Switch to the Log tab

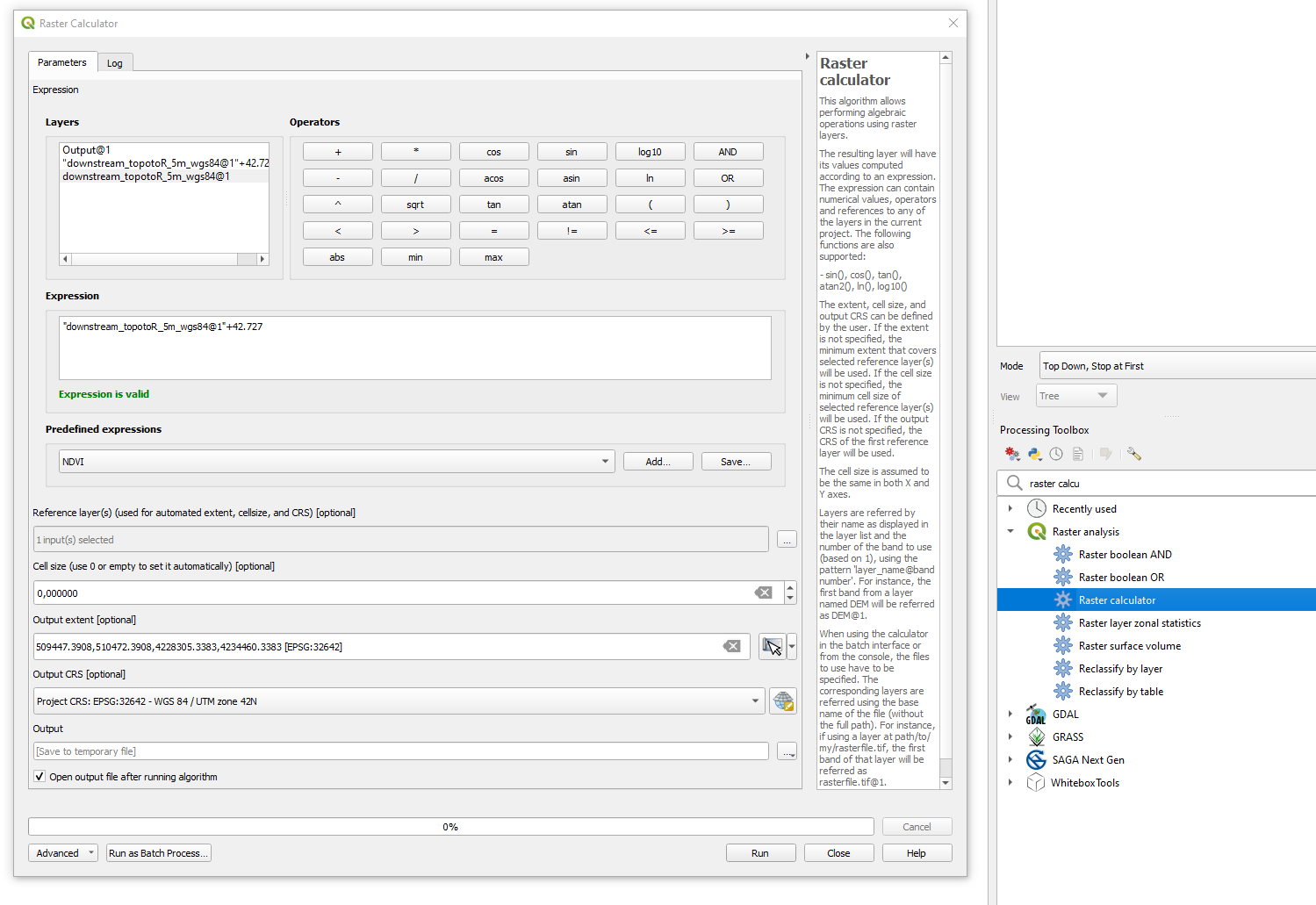[115, 63]
